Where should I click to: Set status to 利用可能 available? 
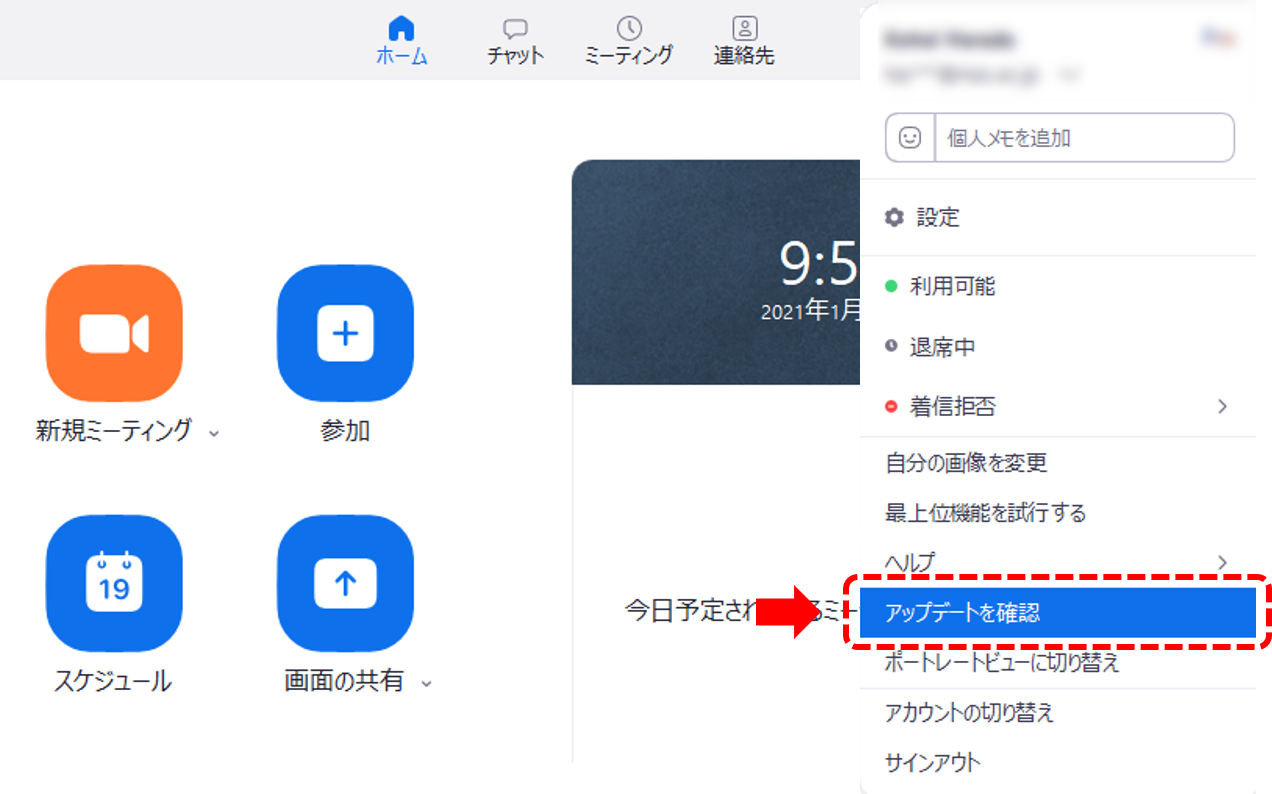[951, 287]
